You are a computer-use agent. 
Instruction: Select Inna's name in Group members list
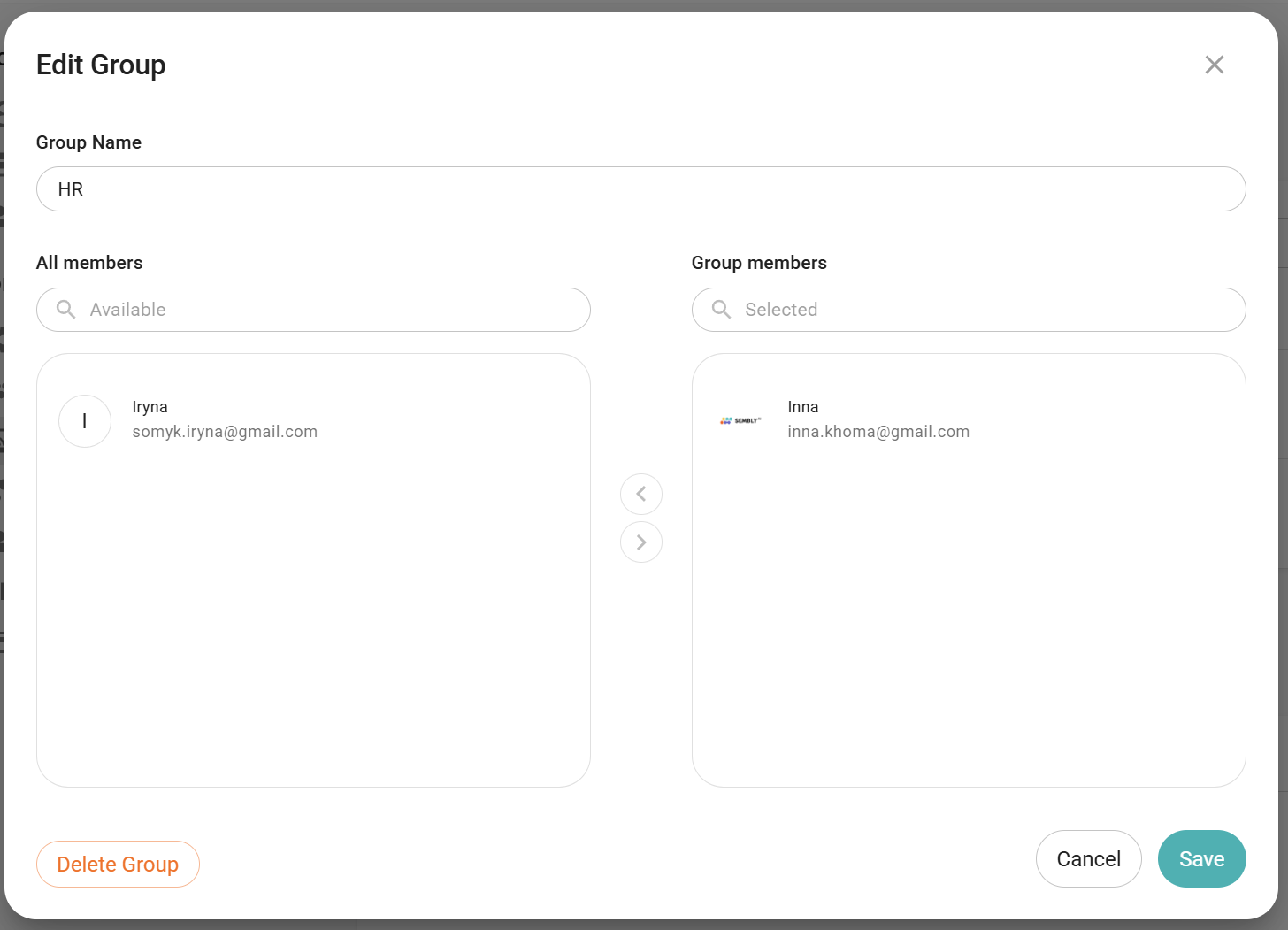tap(803, 407)
